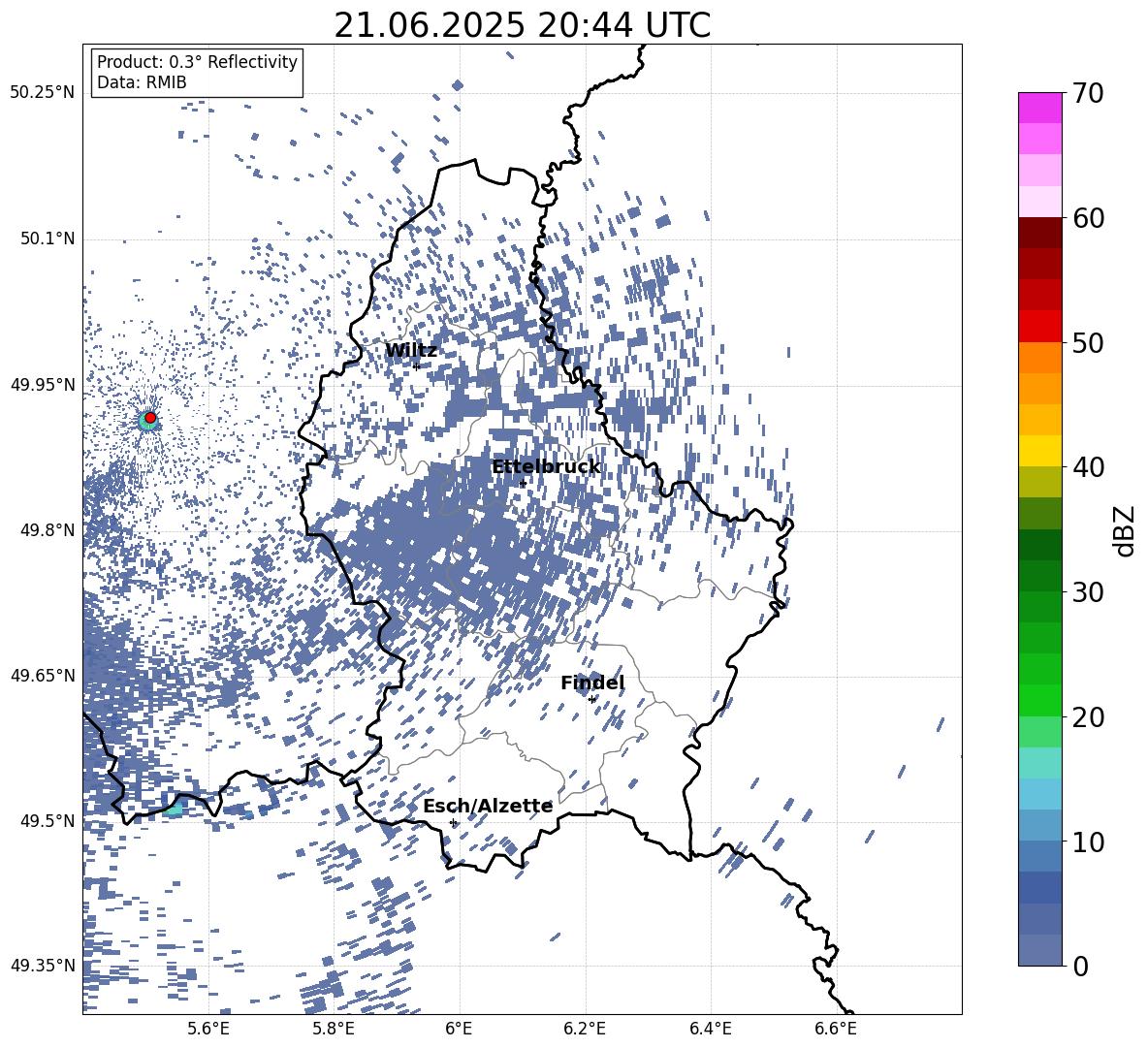Click the dBZ colorbar axis label

tap(1126, 530)
